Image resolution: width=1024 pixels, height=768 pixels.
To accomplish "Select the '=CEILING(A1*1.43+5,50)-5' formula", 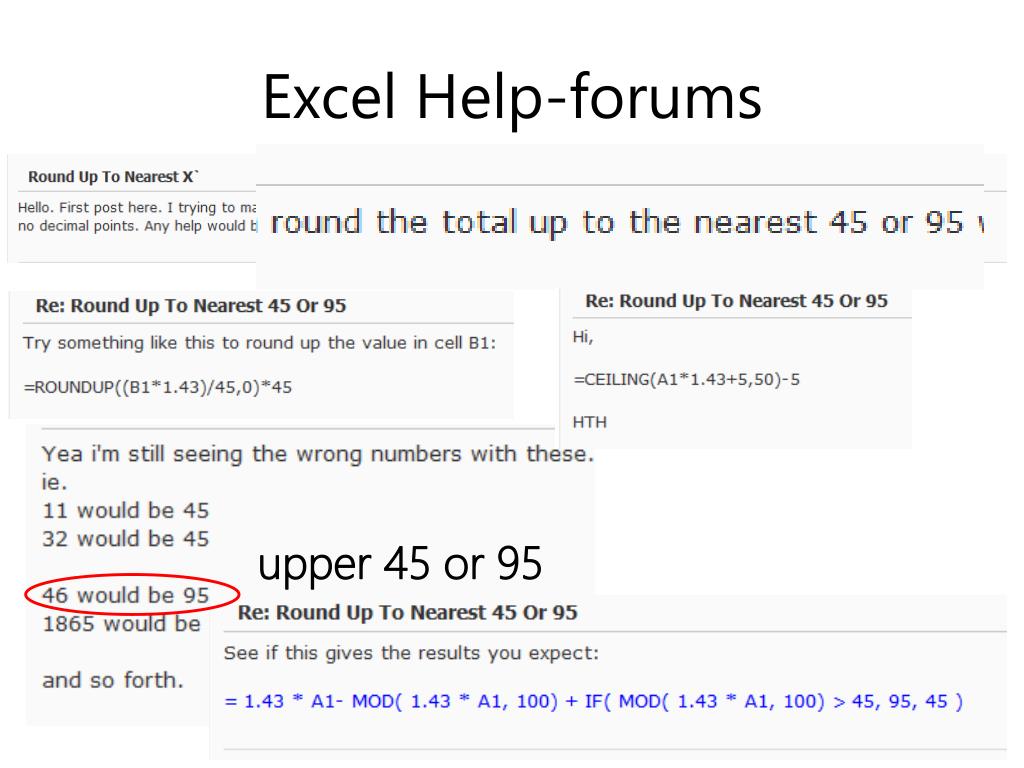I will [686, 379].
